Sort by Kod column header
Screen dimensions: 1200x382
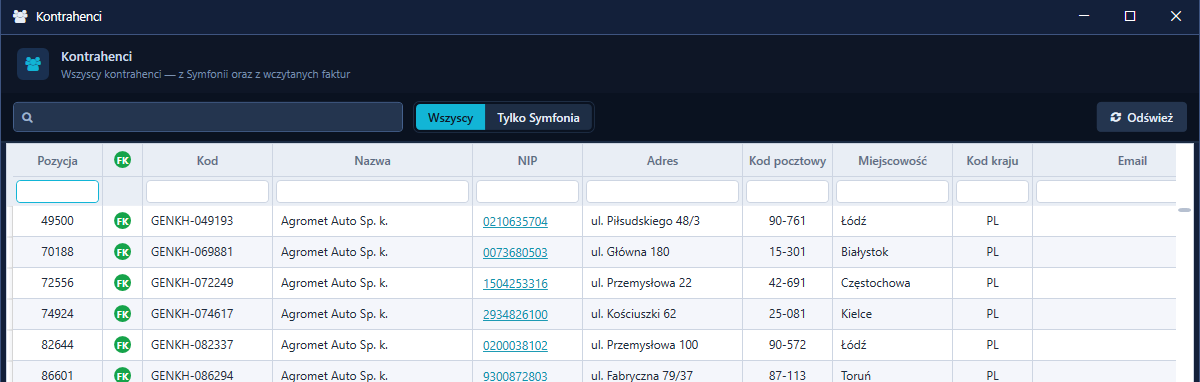tap(207, 160)
